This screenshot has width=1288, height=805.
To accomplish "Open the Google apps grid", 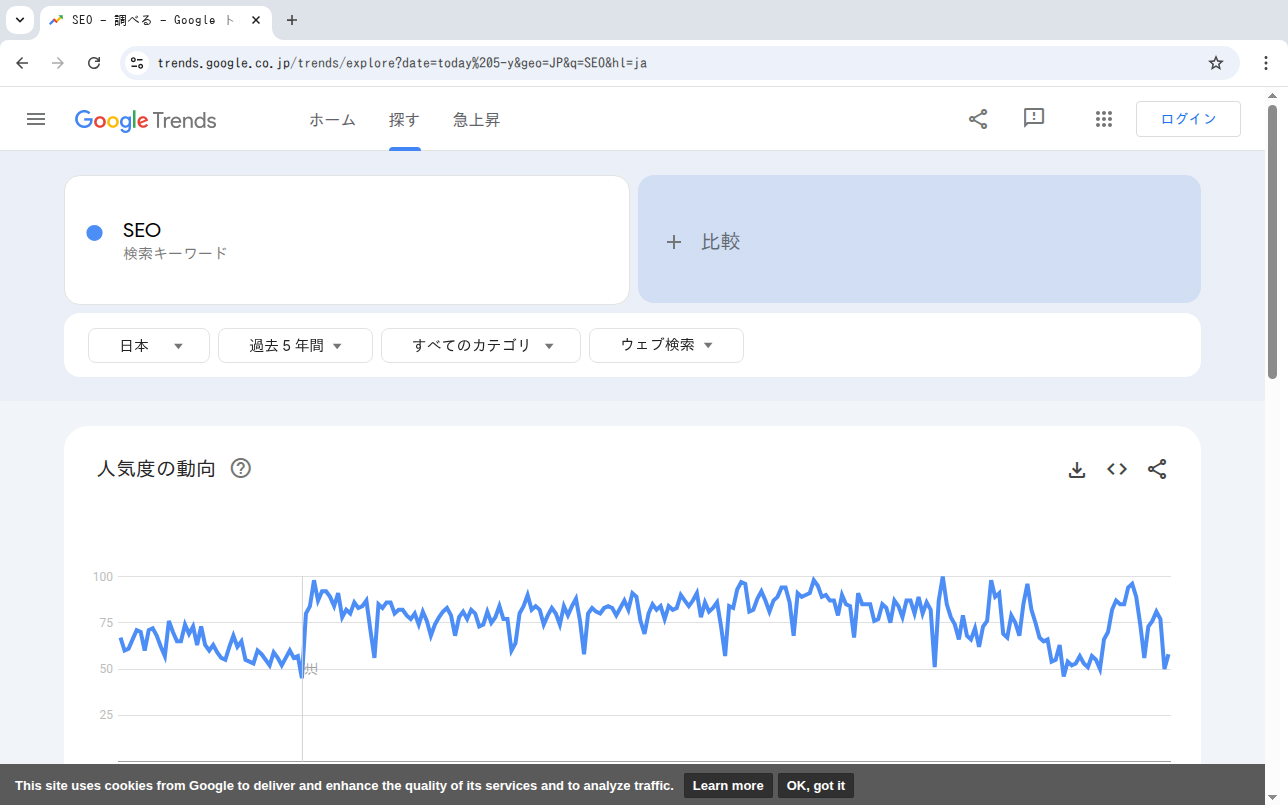I will [x=1104, y=118].
